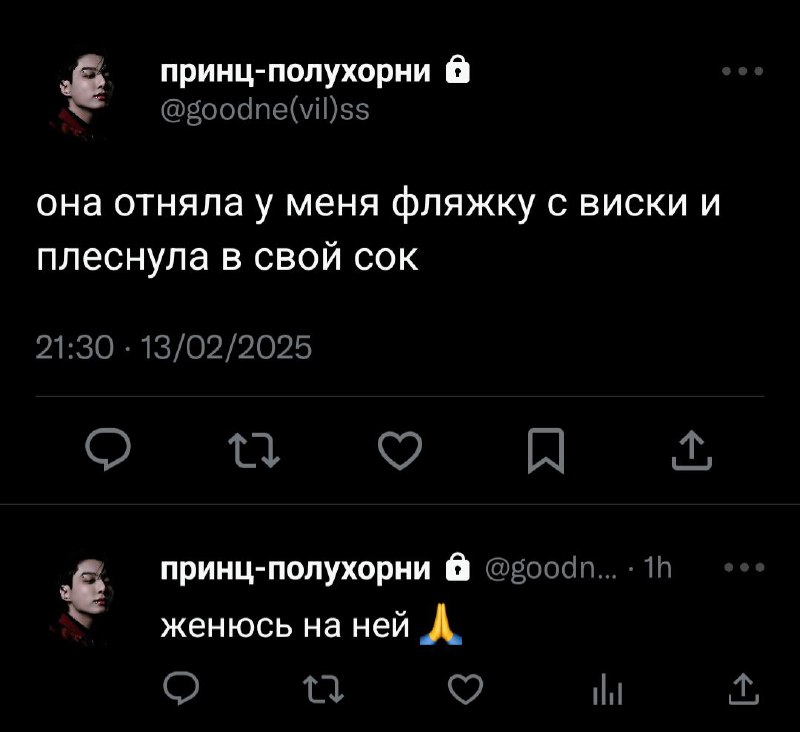
Task: Open the @goodne(vil)ss handle link
Action: coord(265,110)
